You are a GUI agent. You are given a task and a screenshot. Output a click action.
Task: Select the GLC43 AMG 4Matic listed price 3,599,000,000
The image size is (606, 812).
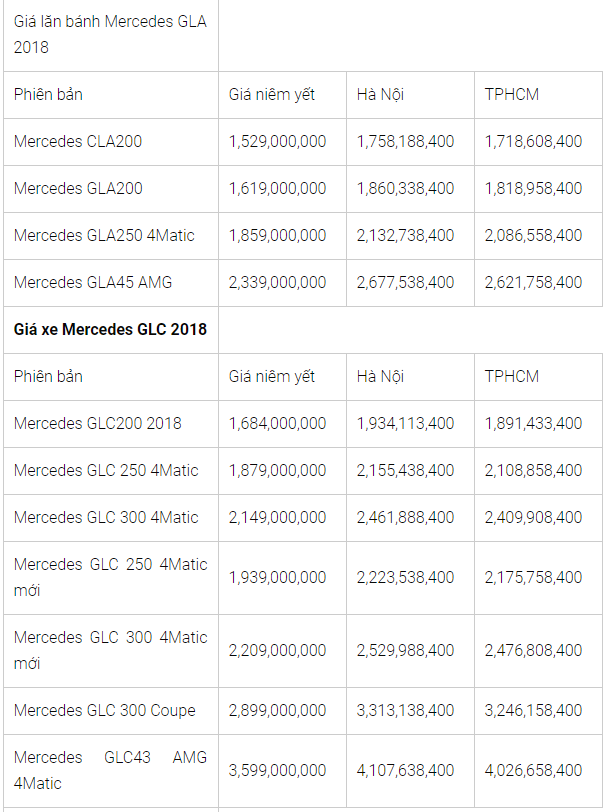pyautogui.click(x=277, y=771)
